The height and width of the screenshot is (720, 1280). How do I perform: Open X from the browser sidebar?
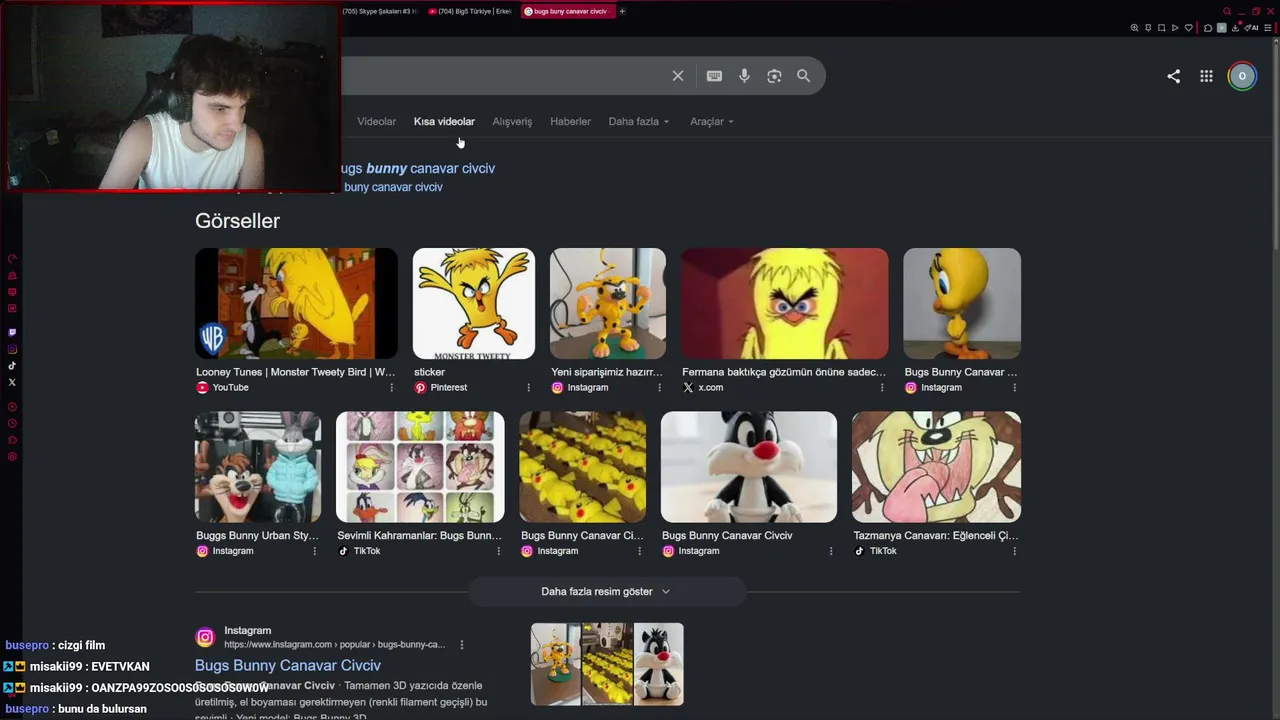pyautogui.click(x=12, y=382)
